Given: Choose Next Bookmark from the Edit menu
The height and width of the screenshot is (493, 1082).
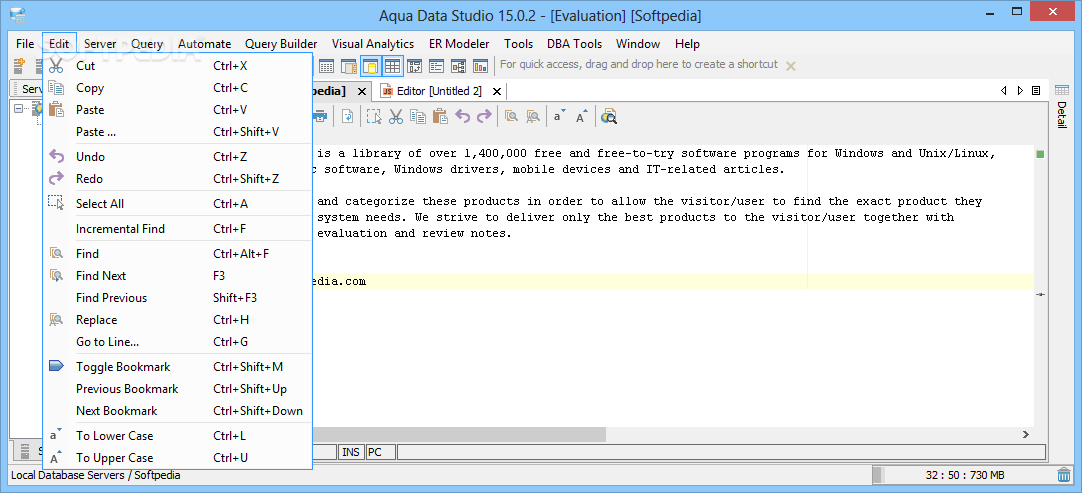Looking at the screenshot, I should tap(178, 411).
